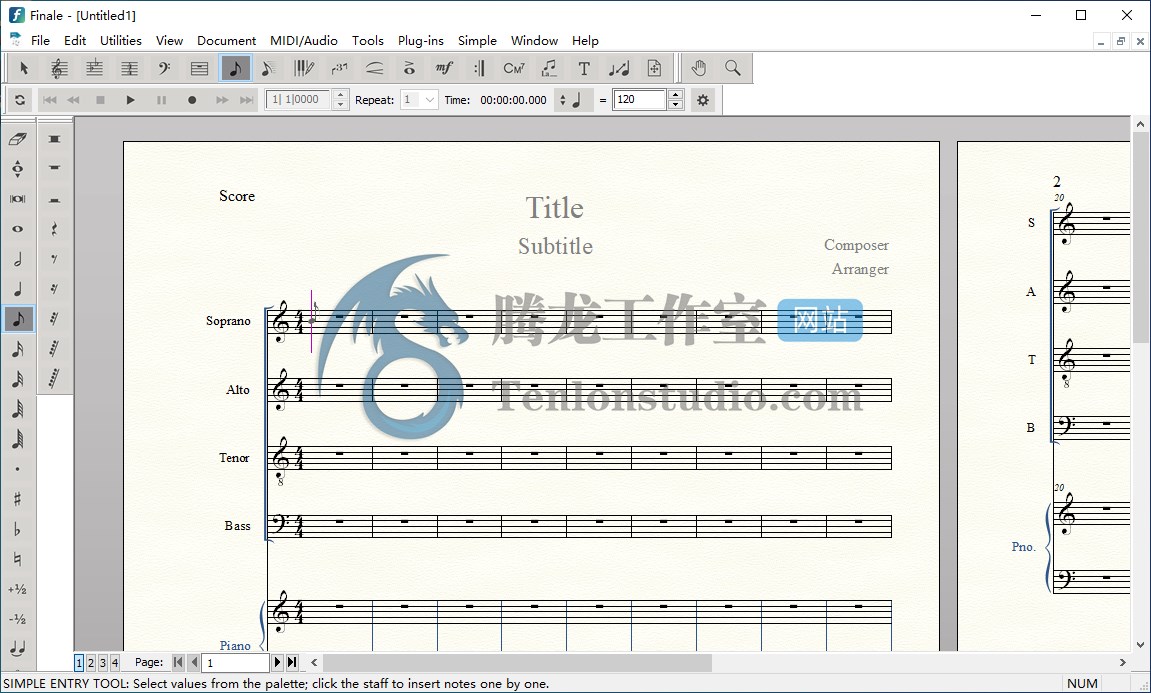Switch to layer 2
This screenshot has height=693, width=1151.
tap(91, 663)
